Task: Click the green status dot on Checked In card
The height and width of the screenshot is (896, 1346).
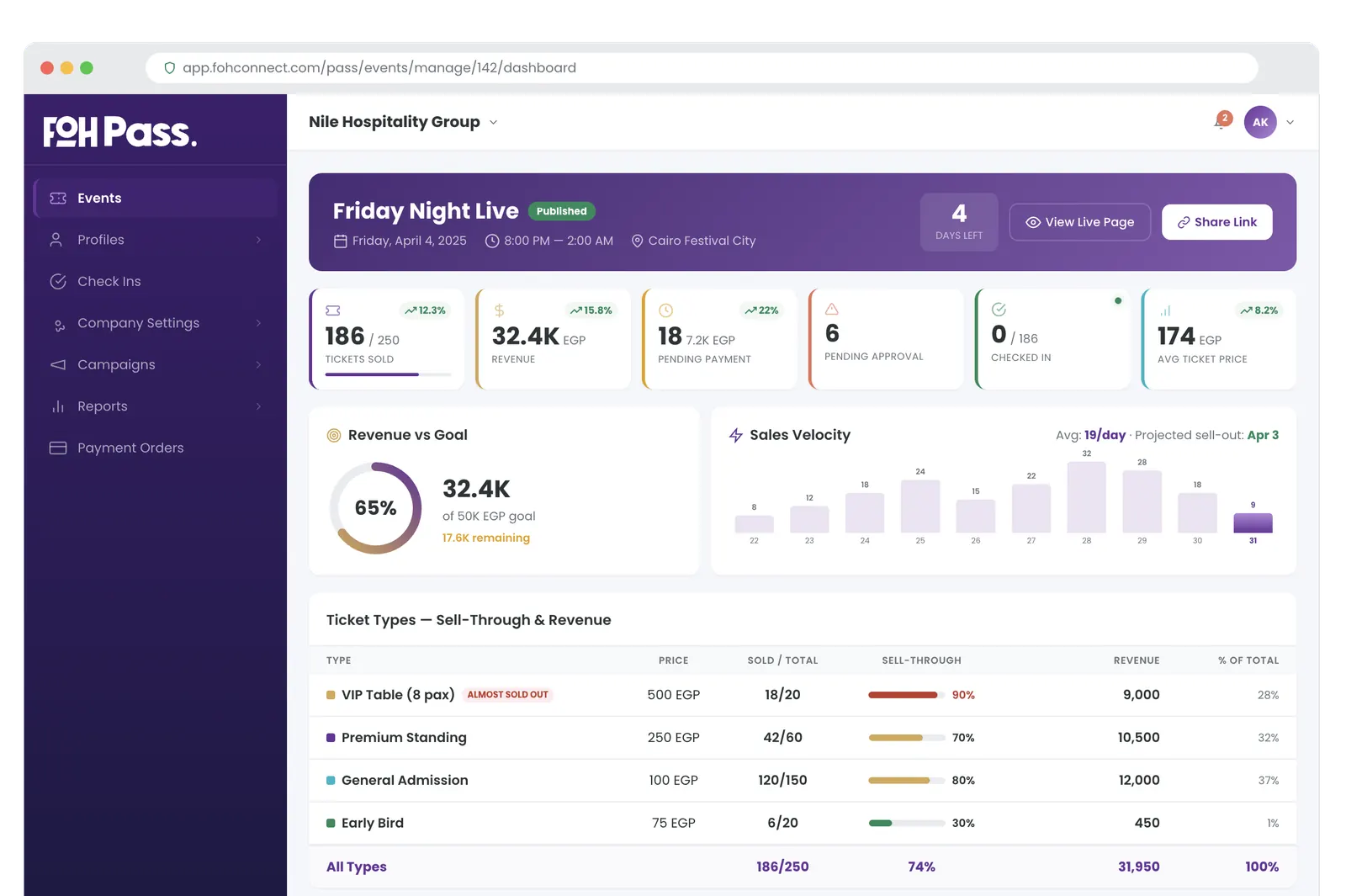Action: 1118,300
